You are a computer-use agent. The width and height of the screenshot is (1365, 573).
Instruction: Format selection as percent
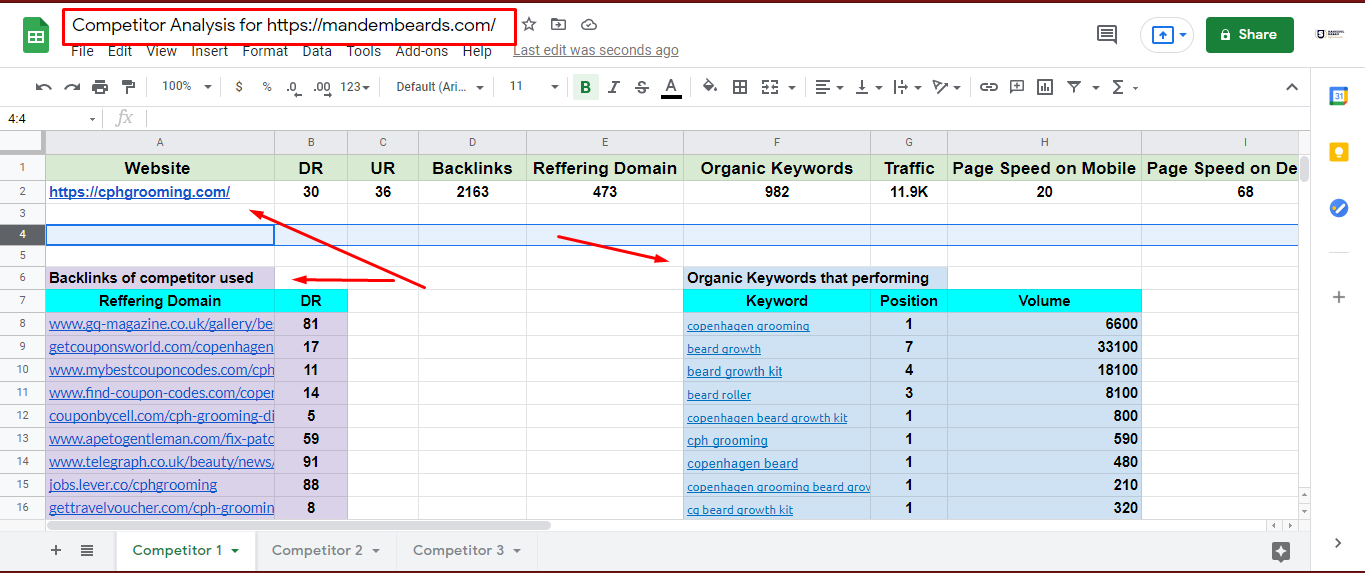pyautogui.click(x=267, y=87)
